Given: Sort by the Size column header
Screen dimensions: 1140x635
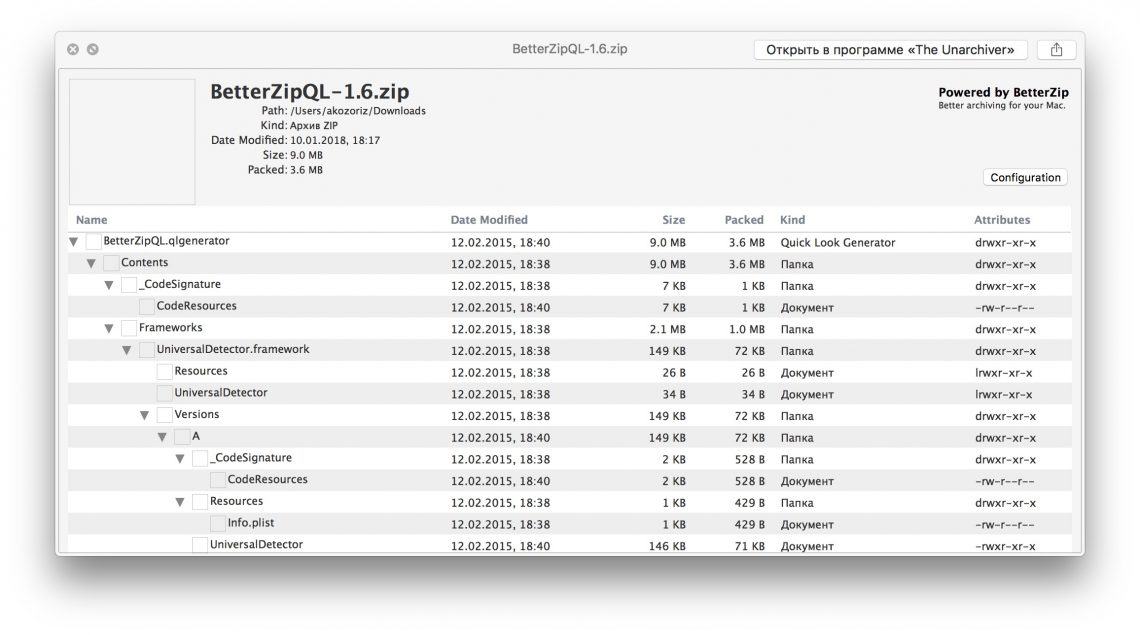Looking at the screenshot, I should [x=673, y=220].
